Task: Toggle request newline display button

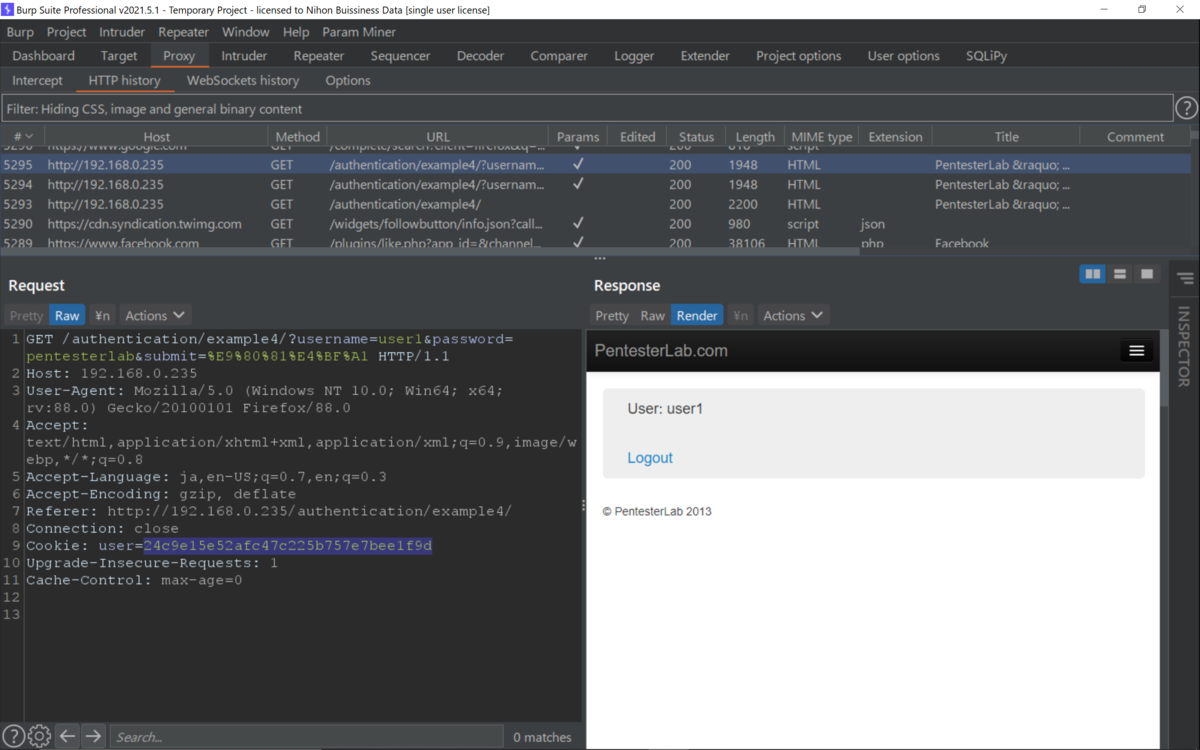Action: click(102, 315)
